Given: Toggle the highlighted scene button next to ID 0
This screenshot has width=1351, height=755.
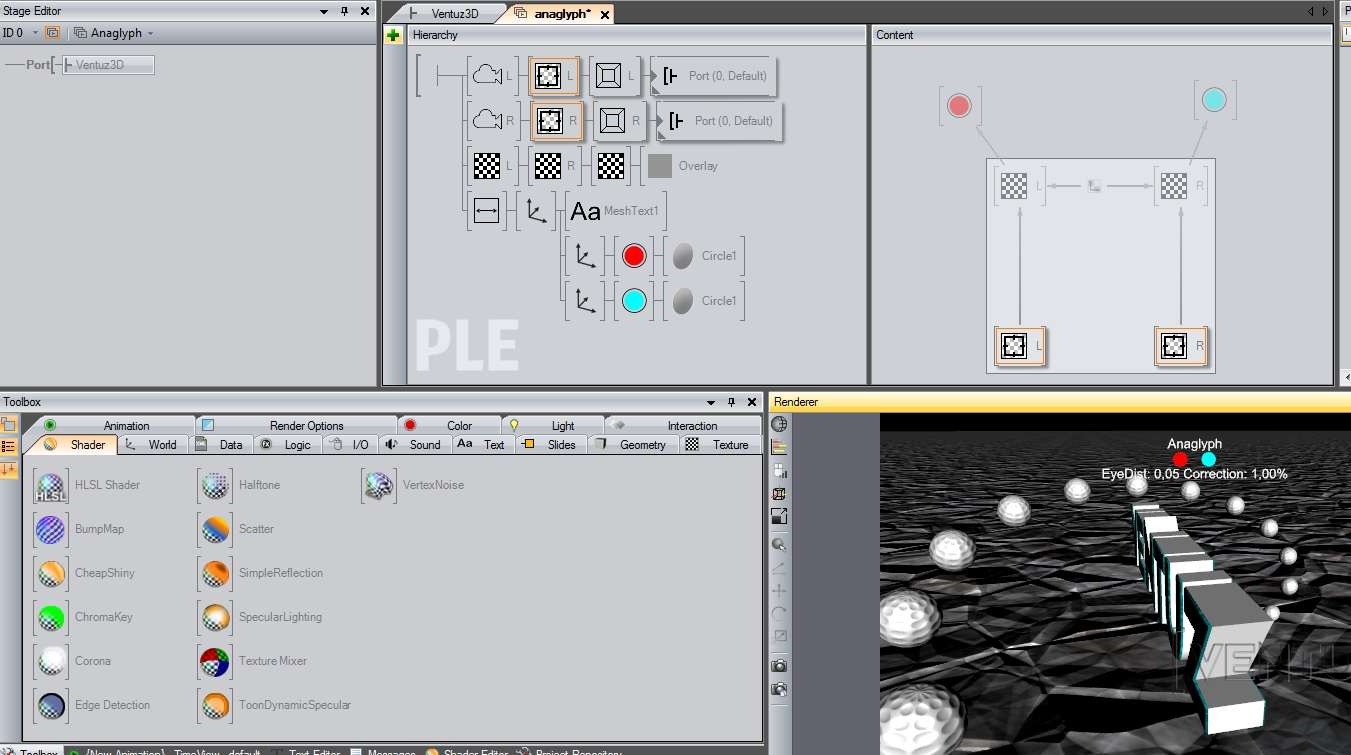Looking at the screenshot, I should coord(53,33).
